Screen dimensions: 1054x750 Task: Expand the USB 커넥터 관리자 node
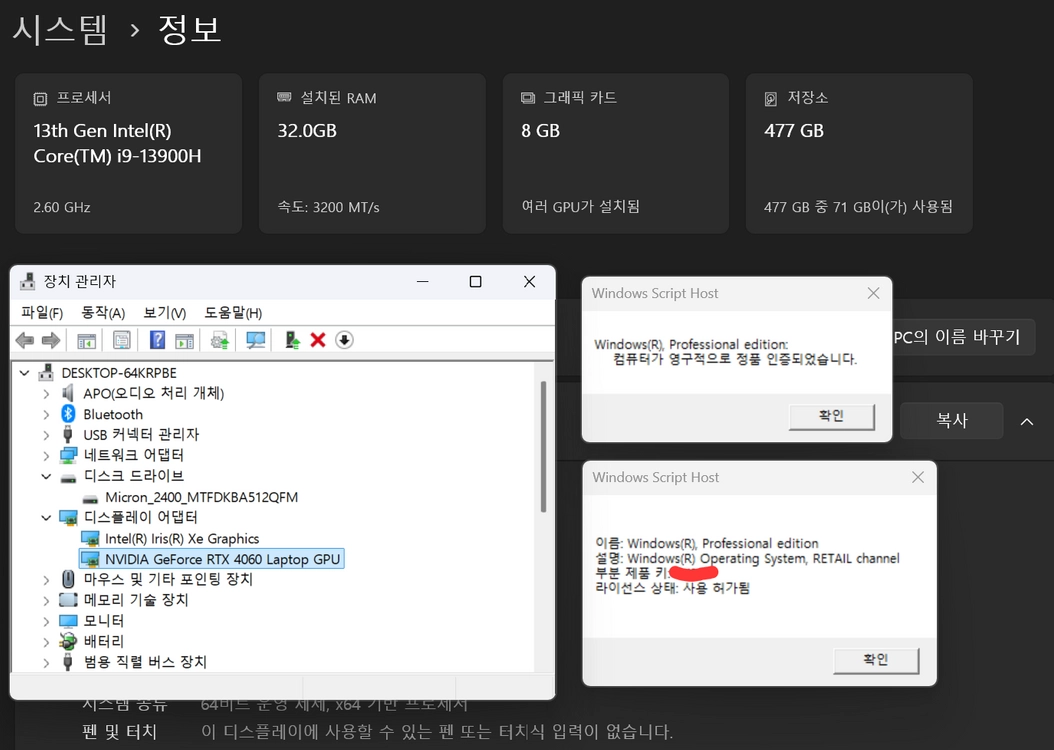[x=46, y=435]
